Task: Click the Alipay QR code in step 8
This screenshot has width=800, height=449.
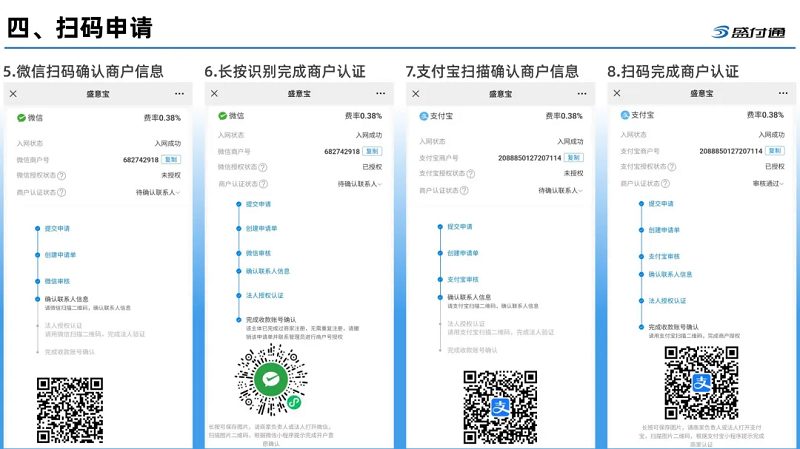Action: pyautogui.click(x=701, y=383)
